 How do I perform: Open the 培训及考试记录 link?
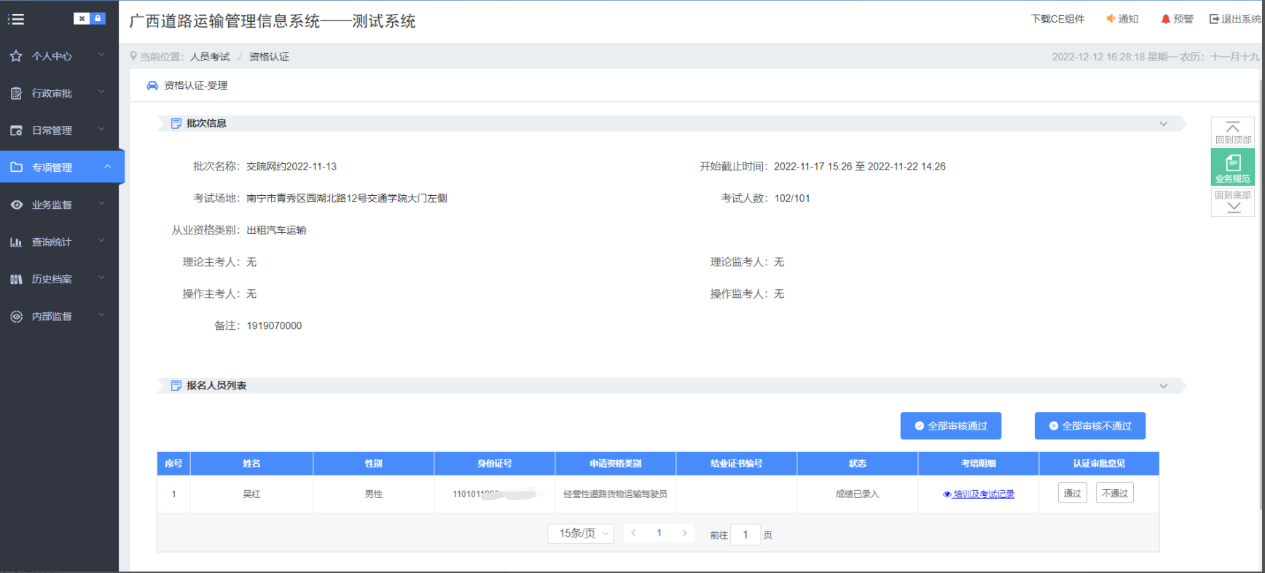tap(978, 494)
